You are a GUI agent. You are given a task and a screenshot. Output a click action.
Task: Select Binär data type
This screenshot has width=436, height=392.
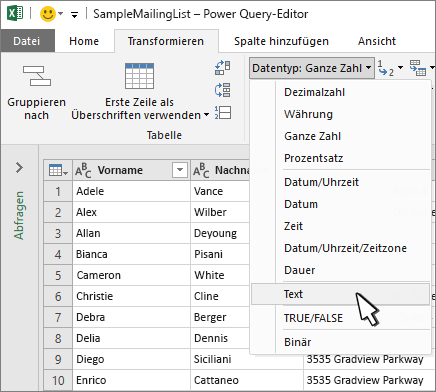tap(297, 342)
